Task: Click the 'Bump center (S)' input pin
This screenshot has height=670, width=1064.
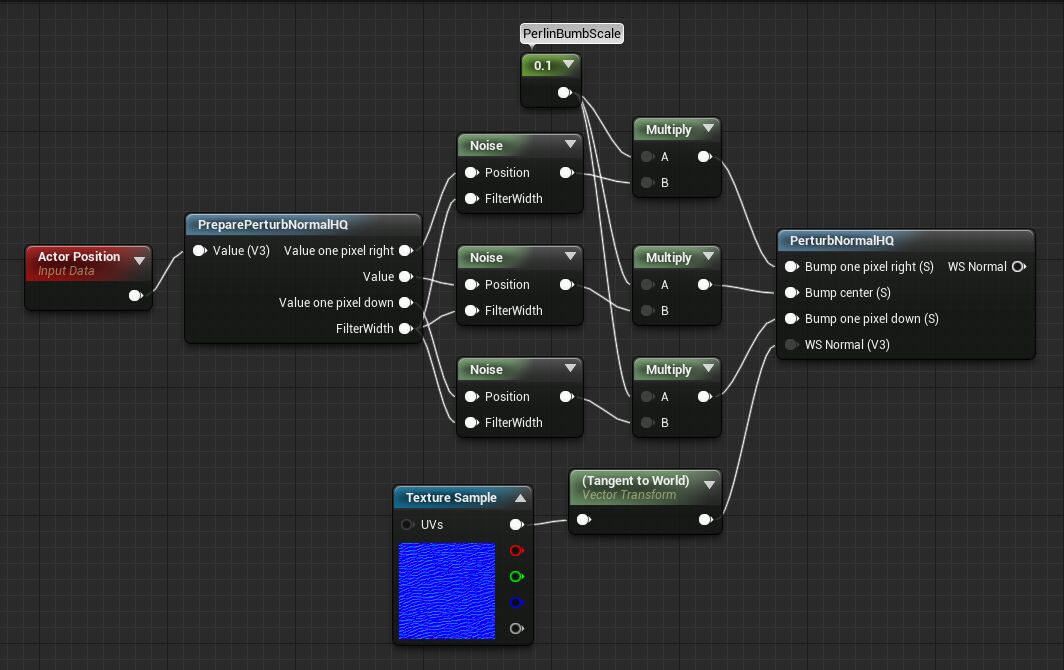Action: click(x=791, y=293)
